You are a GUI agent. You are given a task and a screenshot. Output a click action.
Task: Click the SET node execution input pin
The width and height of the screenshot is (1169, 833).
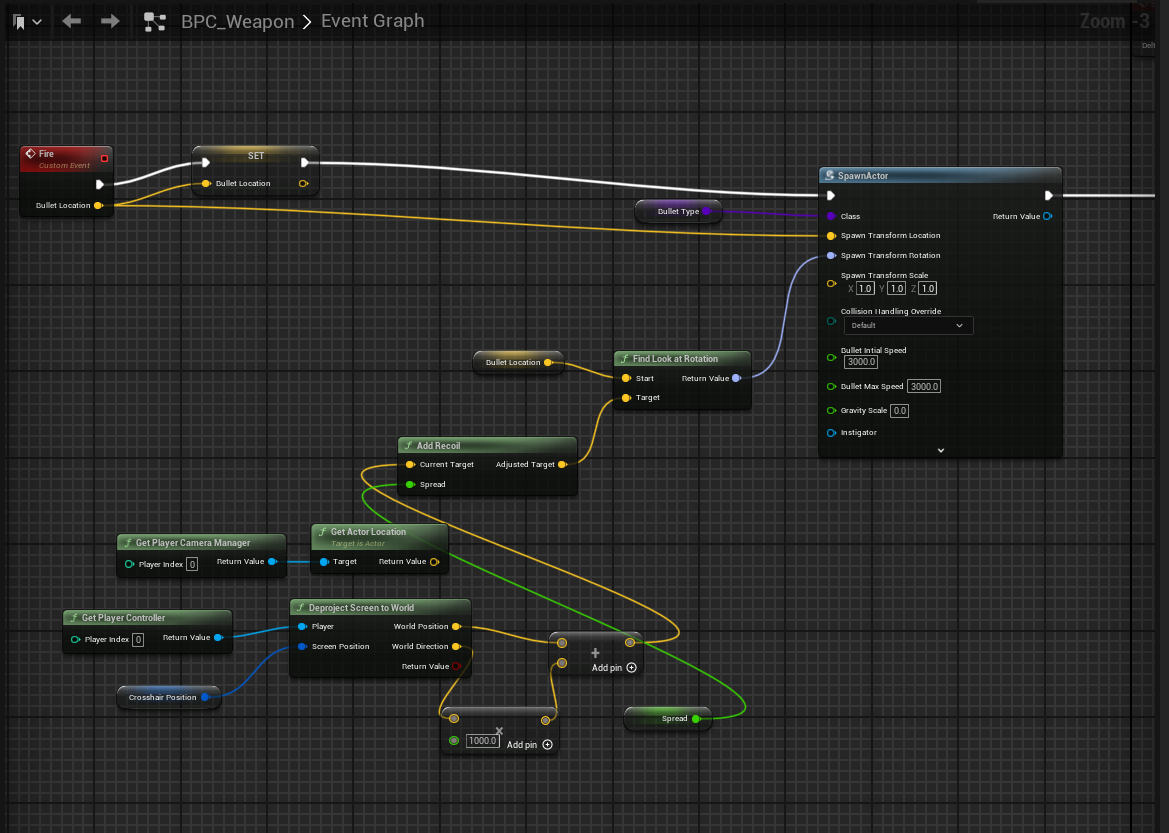[x=206, y=163]
